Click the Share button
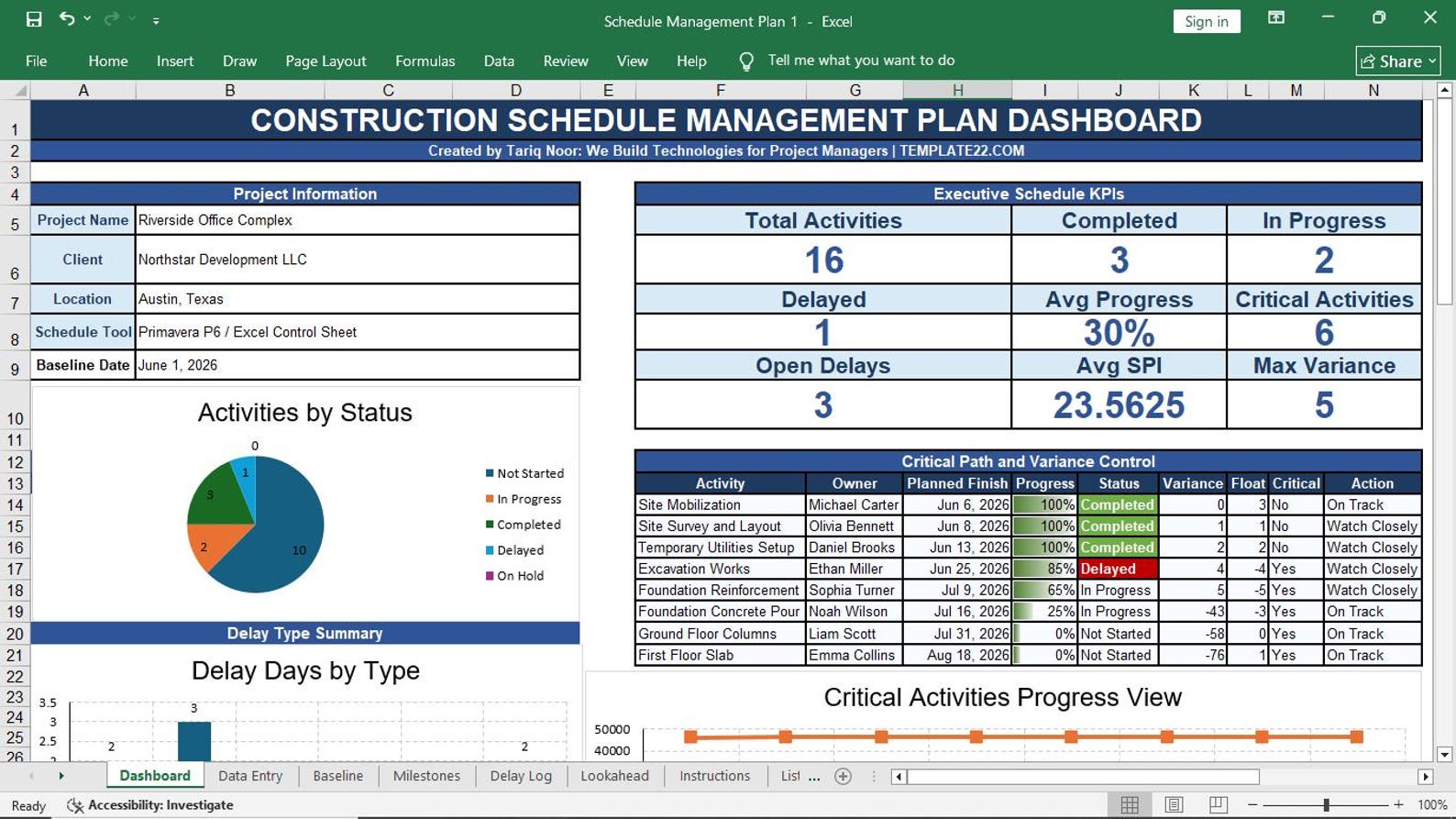This screenshot has width=1456, height=819. (x=1398, y=61)
